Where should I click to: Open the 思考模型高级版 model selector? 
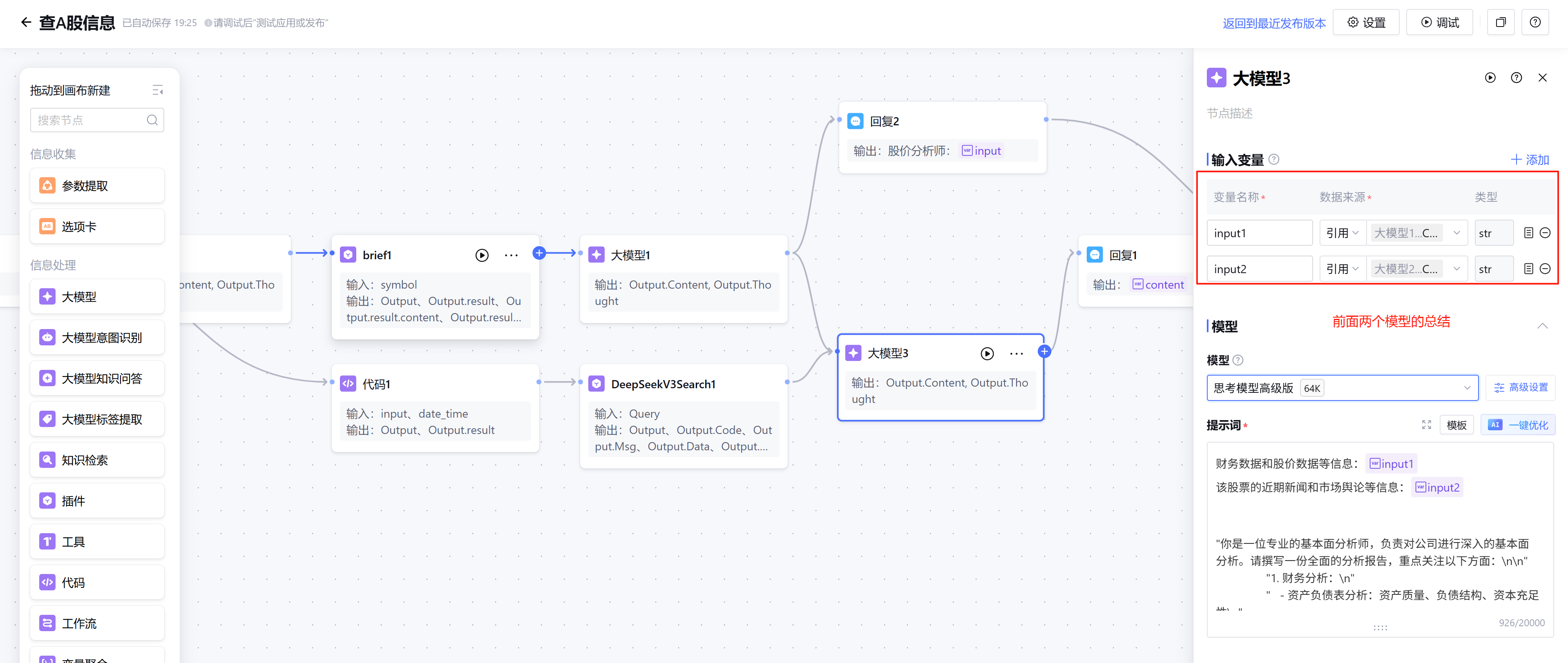(x=1342, y=388)
